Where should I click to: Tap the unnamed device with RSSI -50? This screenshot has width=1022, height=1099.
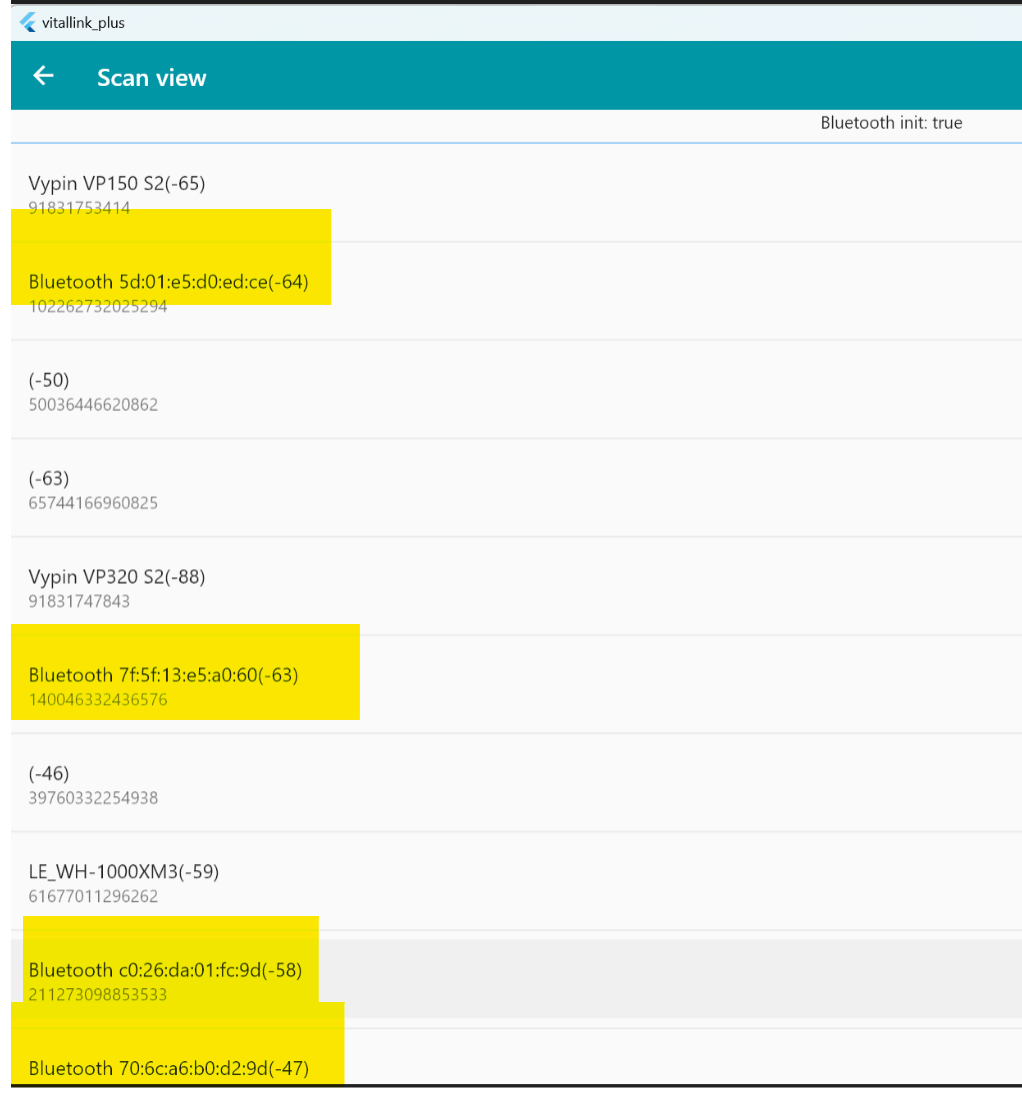pos(516,390)
